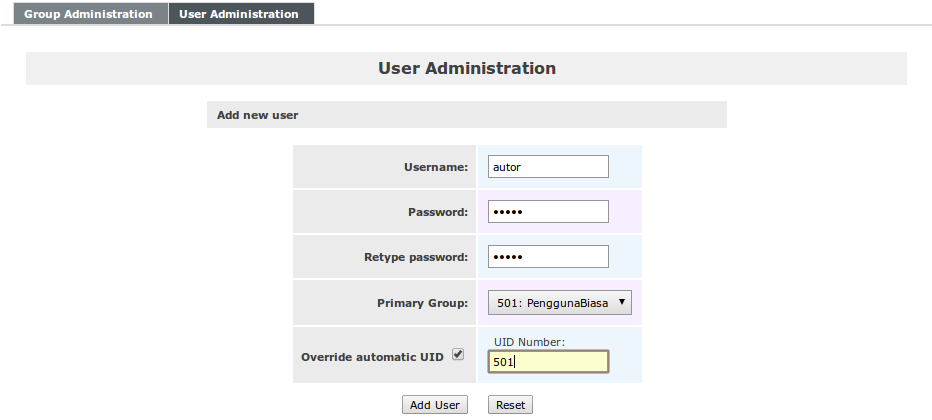Click the UID Number field showing 501
The height and width of the screenshot is (420, 932).
click(548, 361)
